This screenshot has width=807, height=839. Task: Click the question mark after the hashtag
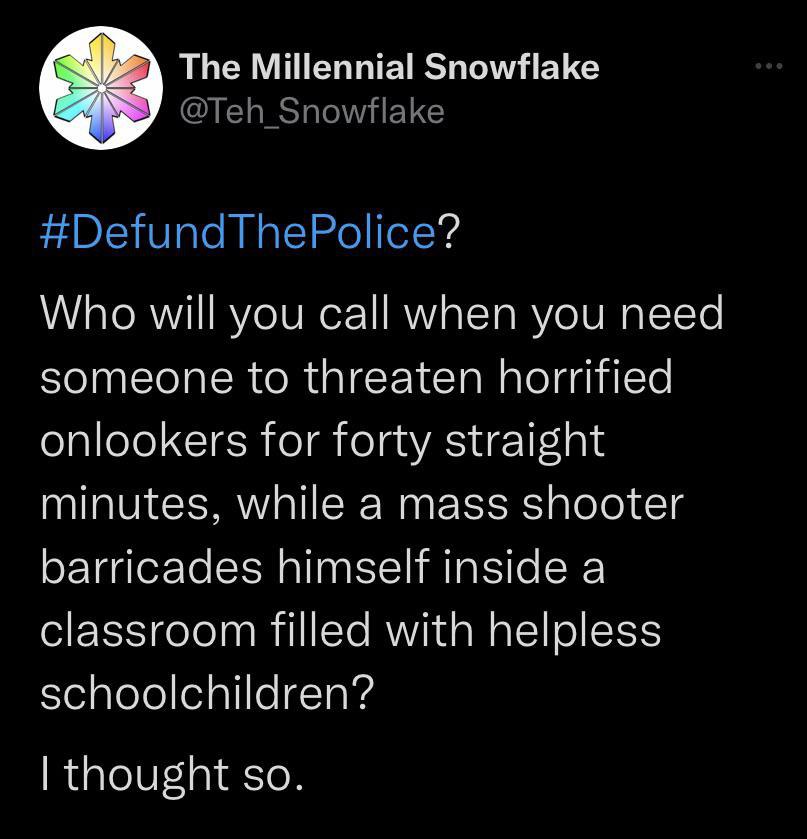click(448, 232)
